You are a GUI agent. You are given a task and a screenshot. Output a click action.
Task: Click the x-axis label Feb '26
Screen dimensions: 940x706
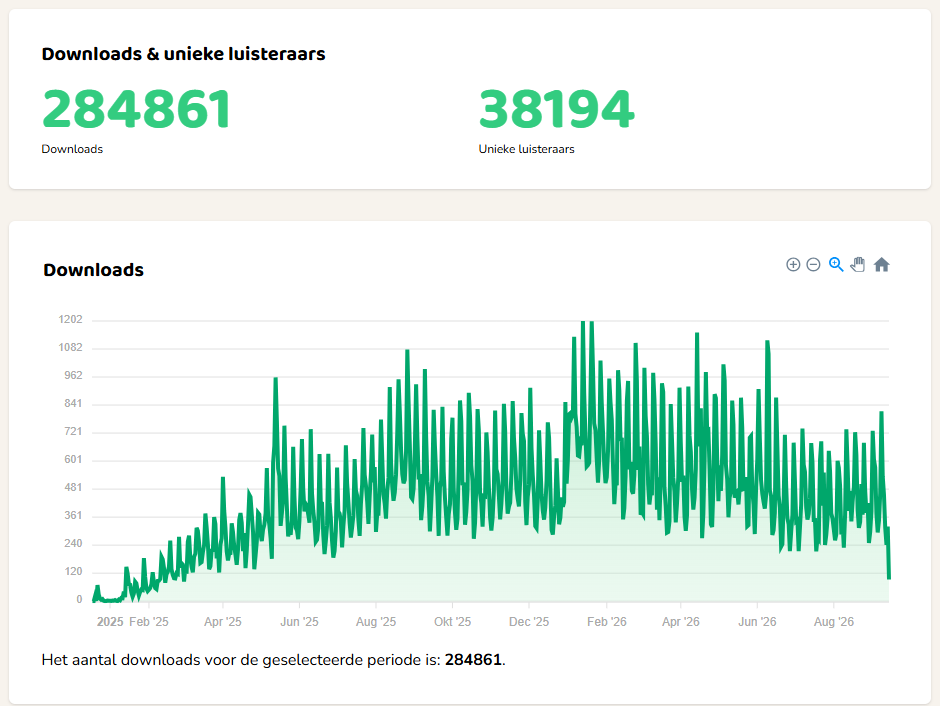[x=607, y=622]
